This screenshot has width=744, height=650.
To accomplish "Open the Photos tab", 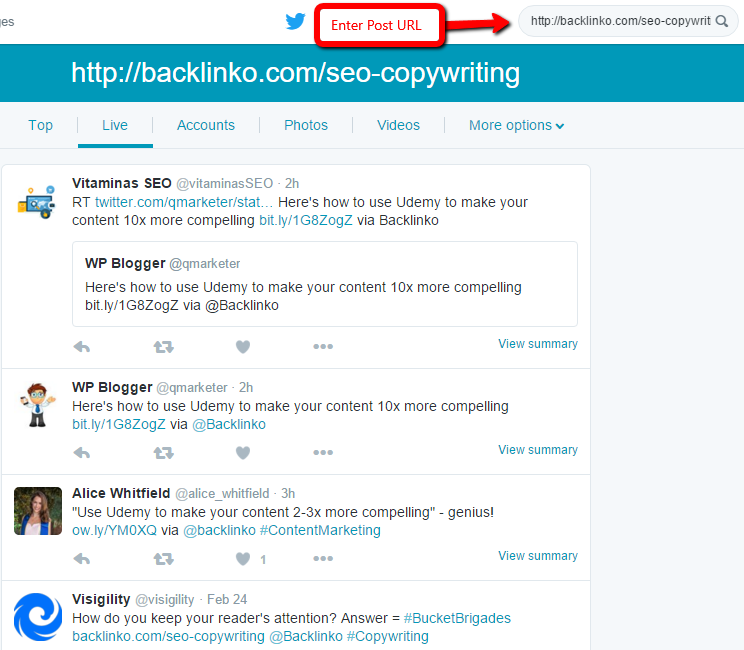I will pyautogui.click(x=306, y=125).
